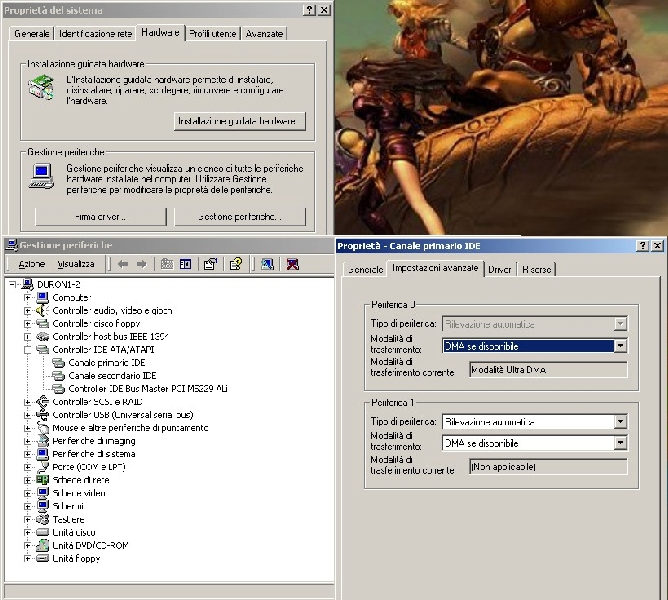The image size is (668, 600).
Task: Select the Controller IDE Bus Master PCI M5229 ALi icon
Action: coord(58,389)
